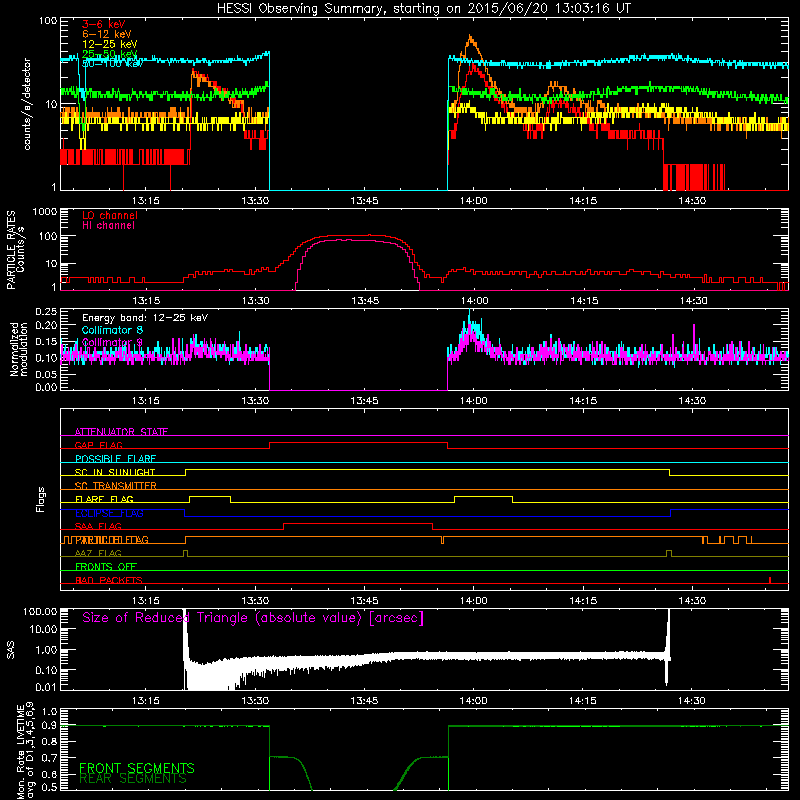Viewport: 800px width, 800px height.
Task: Click the 0.05 tick on modulation axis
Action: (45, 374)
